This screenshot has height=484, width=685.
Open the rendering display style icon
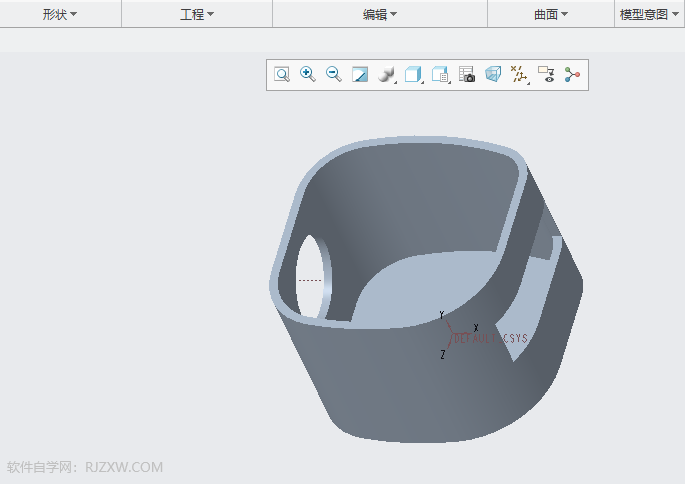tap(387, 75)
